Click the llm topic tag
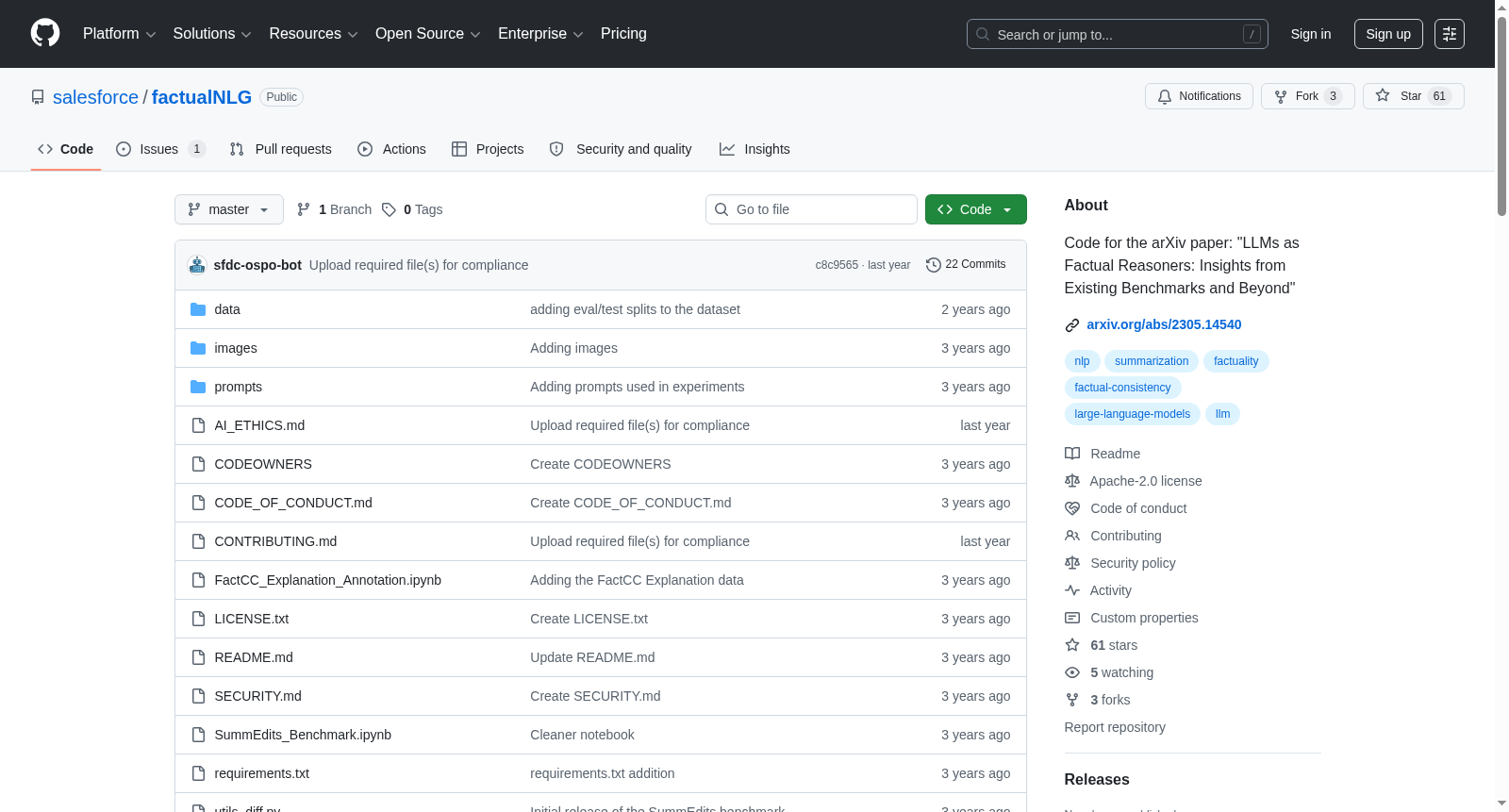The height and width of the screenshot is (812, 1509). (x=1222, y=414)
